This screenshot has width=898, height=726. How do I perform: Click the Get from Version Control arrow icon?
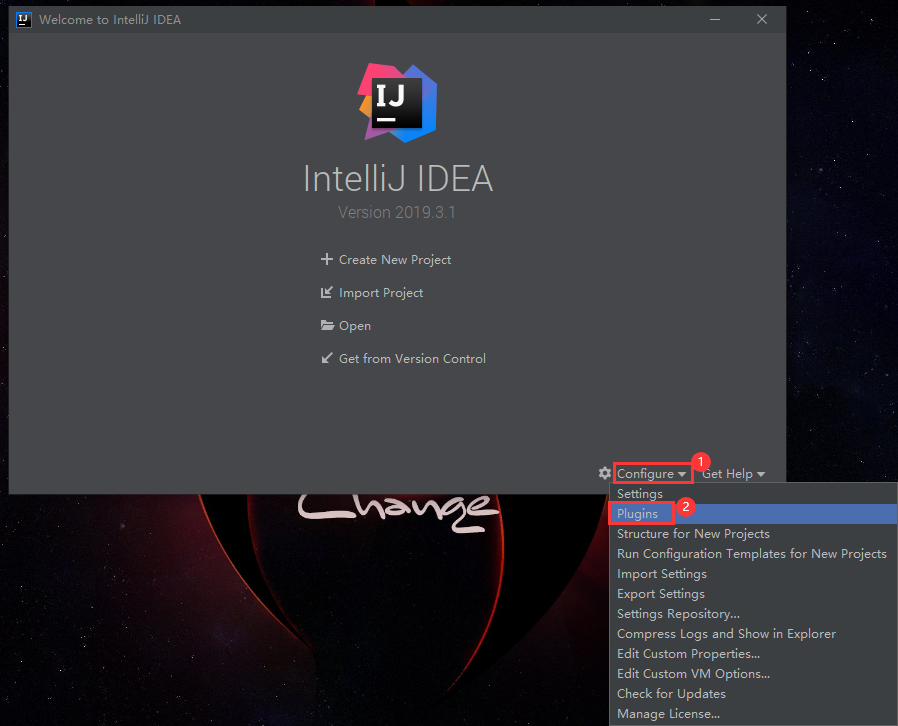326,358
